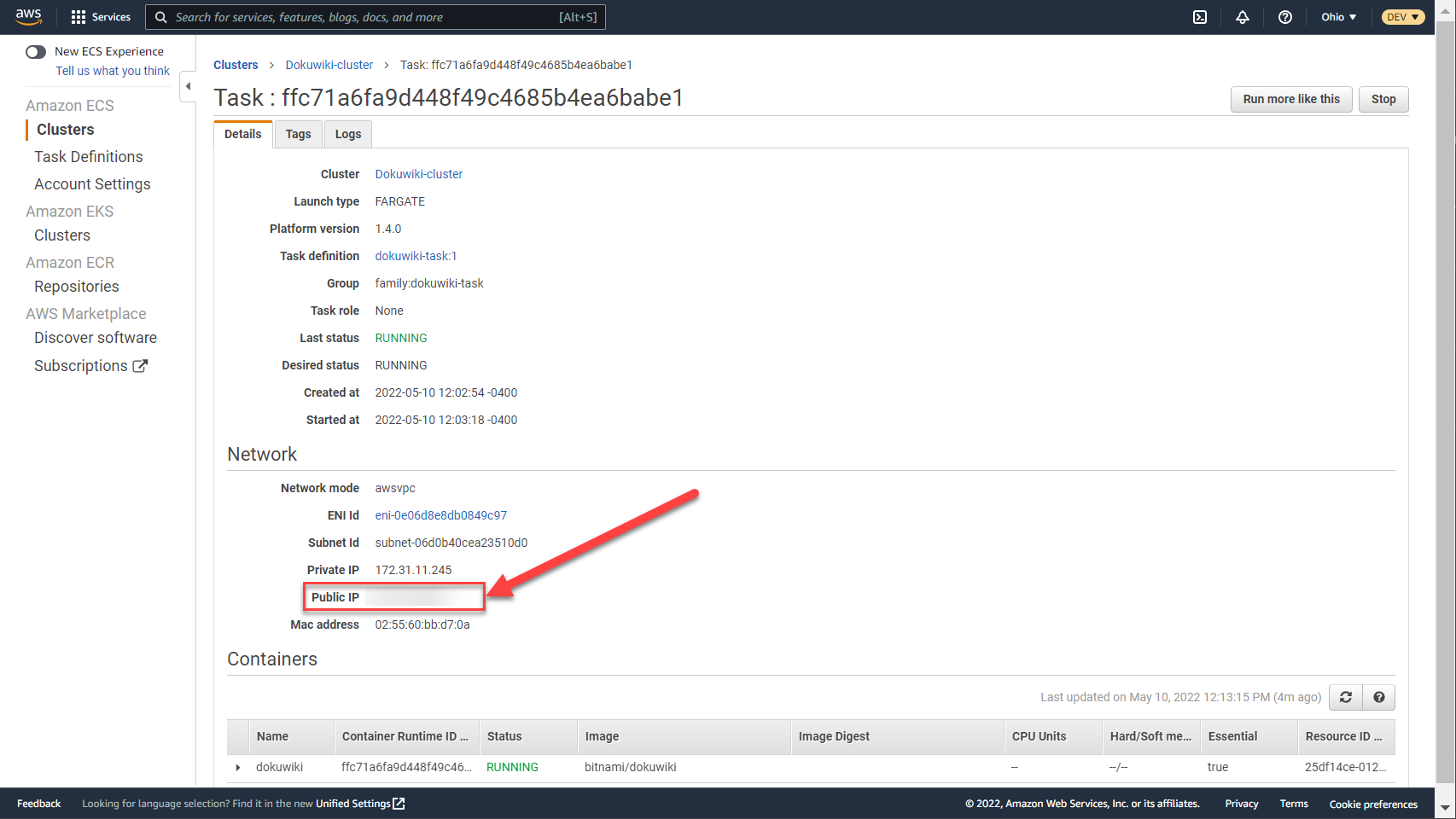This screenshot has width=1456, height=819.
Task: Open Repositories under Amazon ECR
Action: point(77,287)
